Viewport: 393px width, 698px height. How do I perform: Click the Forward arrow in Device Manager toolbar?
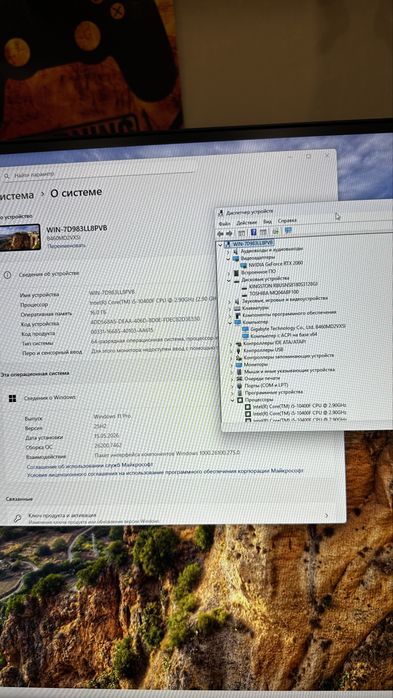click(x=229, y=233)
